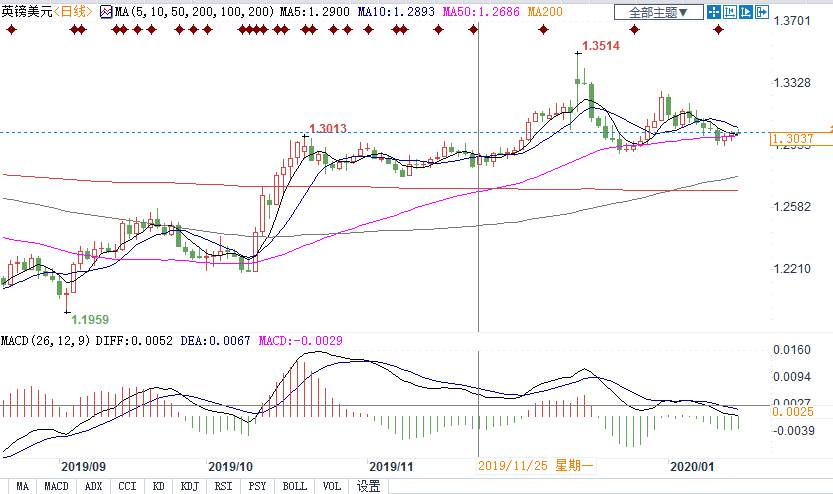Click the MACD:-0.0029 value
The width and height of the screenshot is (833, 494).
coord(301,340)
